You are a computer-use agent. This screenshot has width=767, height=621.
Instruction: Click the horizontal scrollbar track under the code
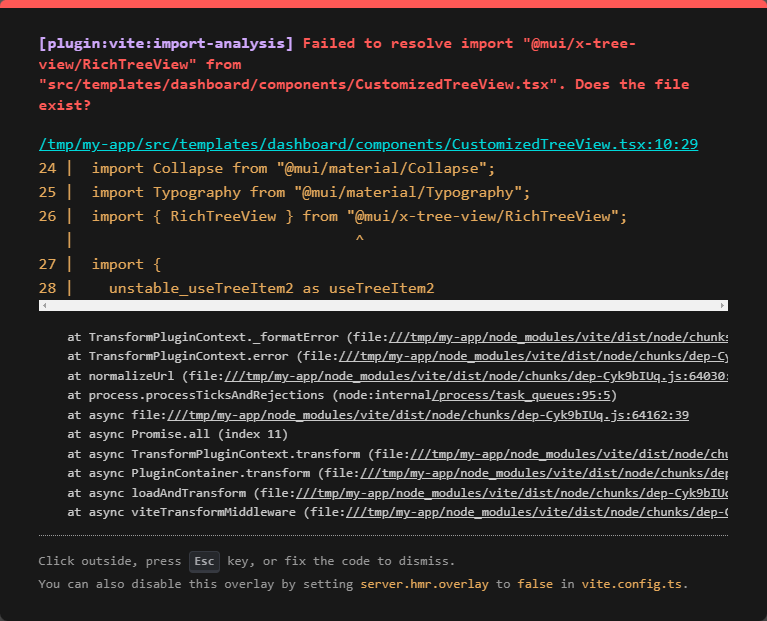click(384, 306)
